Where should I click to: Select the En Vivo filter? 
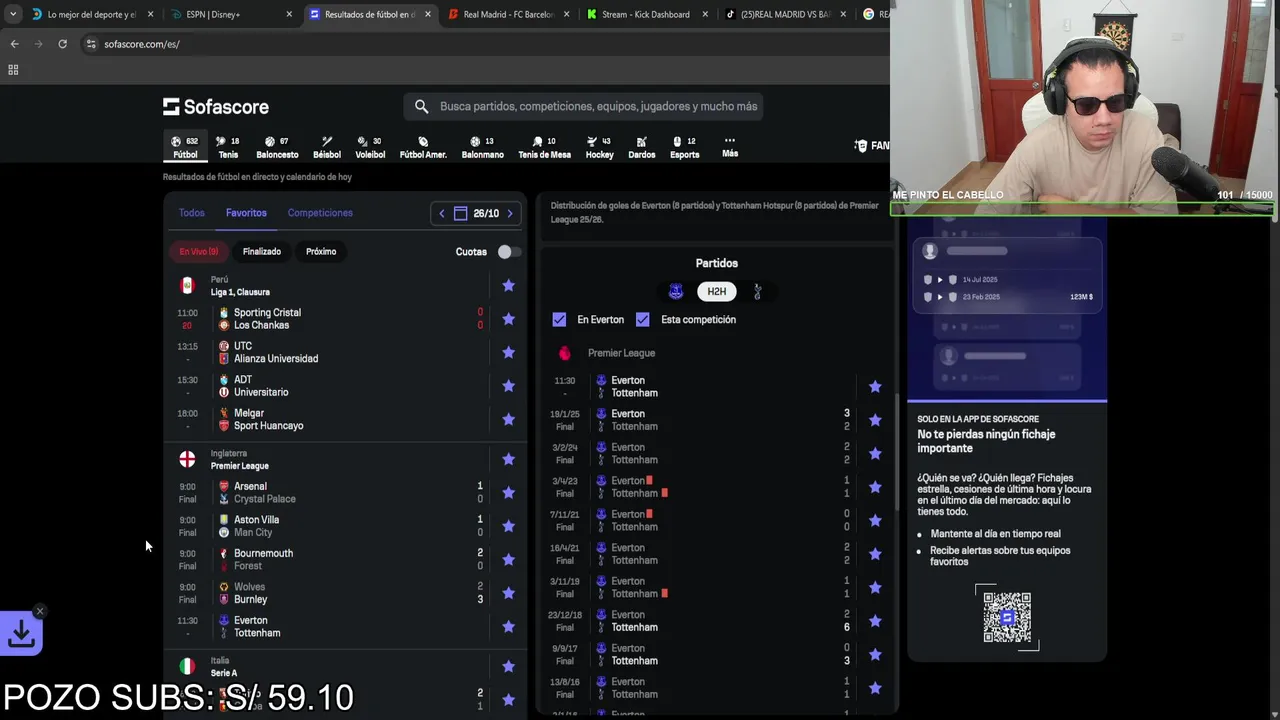(x=198, y=251)
